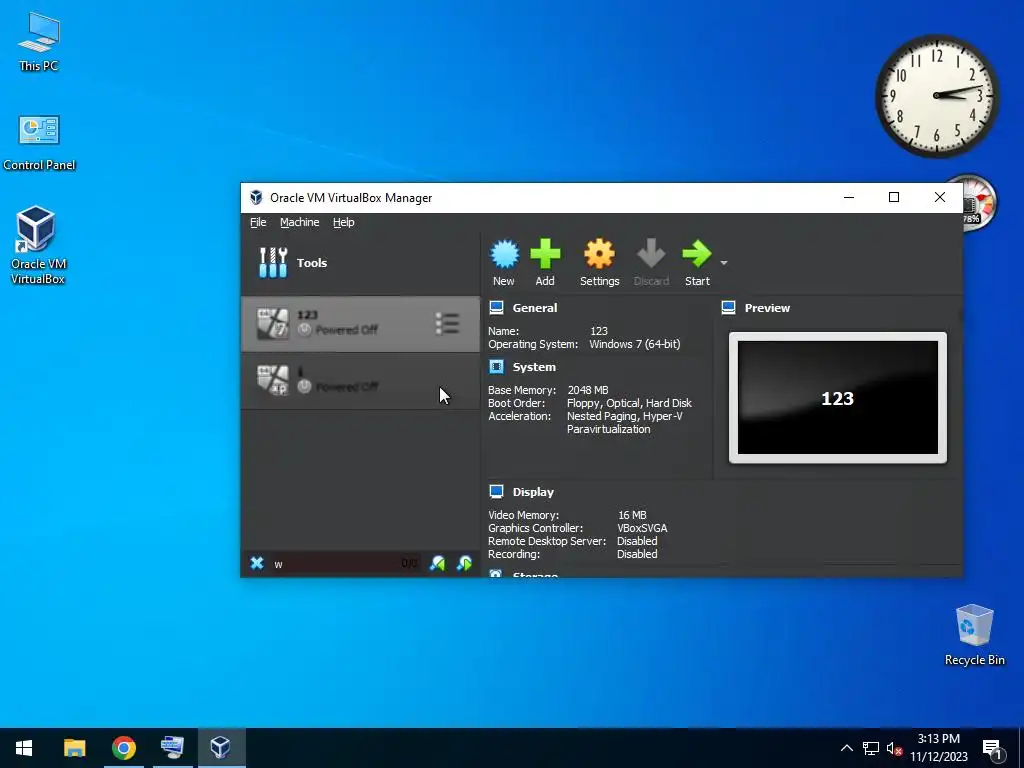The height and width of the screenshot is (768, 1024).
Task: Close the VM search bar with the X icon
Action: click(257, 563)
